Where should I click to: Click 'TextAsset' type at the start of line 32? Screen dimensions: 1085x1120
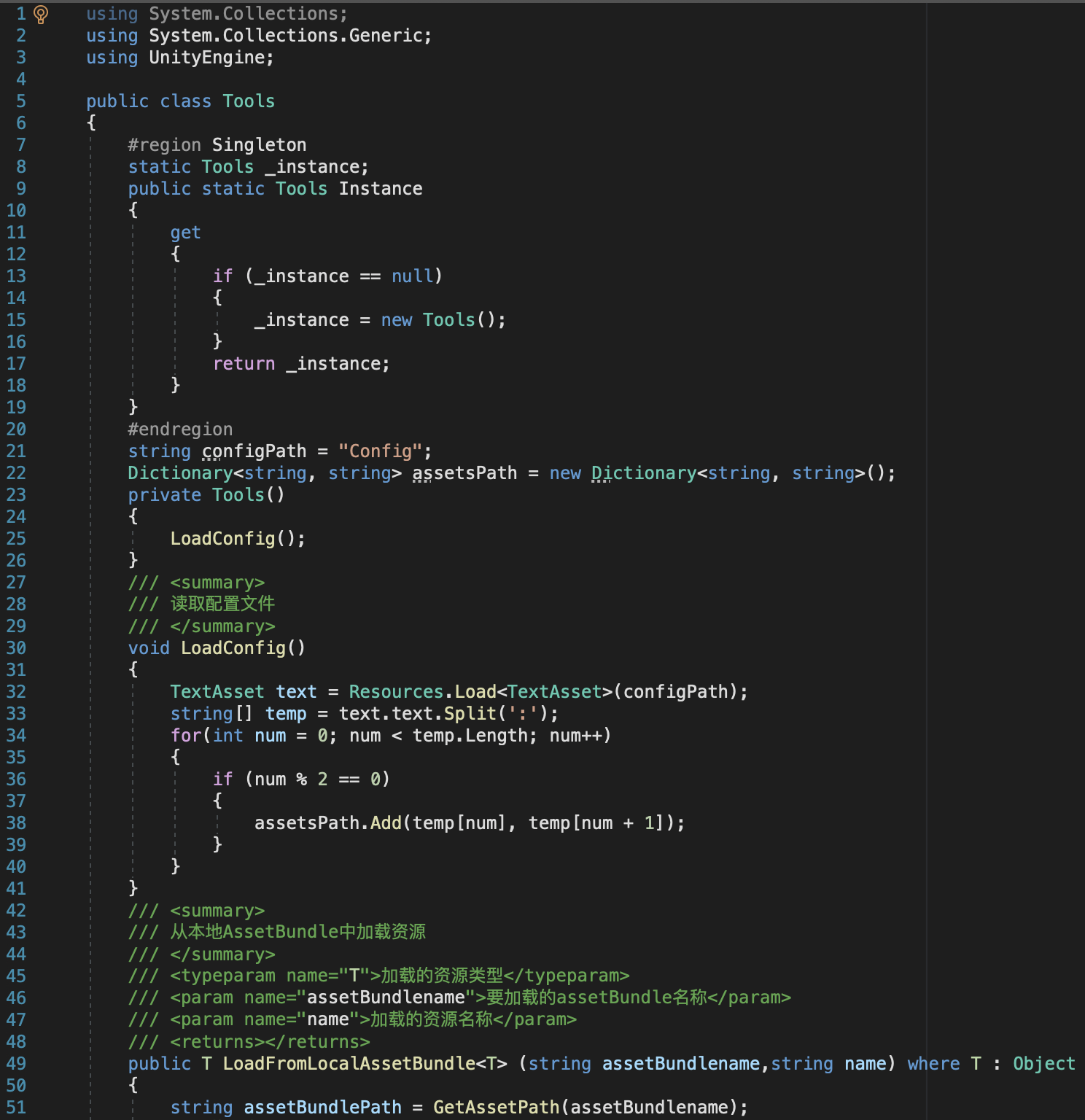tap(217, 692)
